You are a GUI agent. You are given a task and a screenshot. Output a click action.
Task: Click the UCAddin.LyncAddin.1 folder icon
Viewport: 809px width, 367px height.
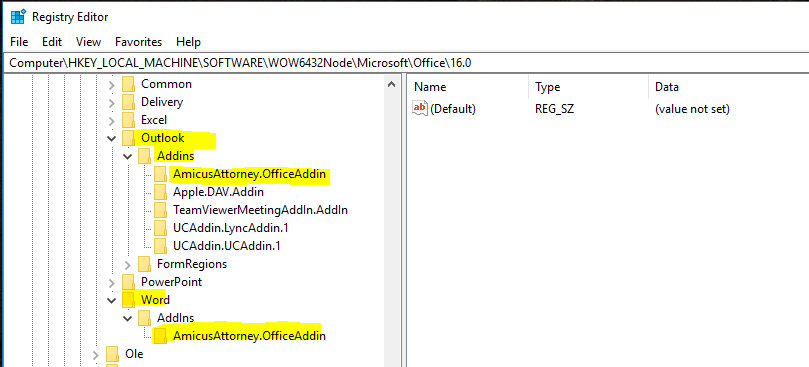coord(160,228)
